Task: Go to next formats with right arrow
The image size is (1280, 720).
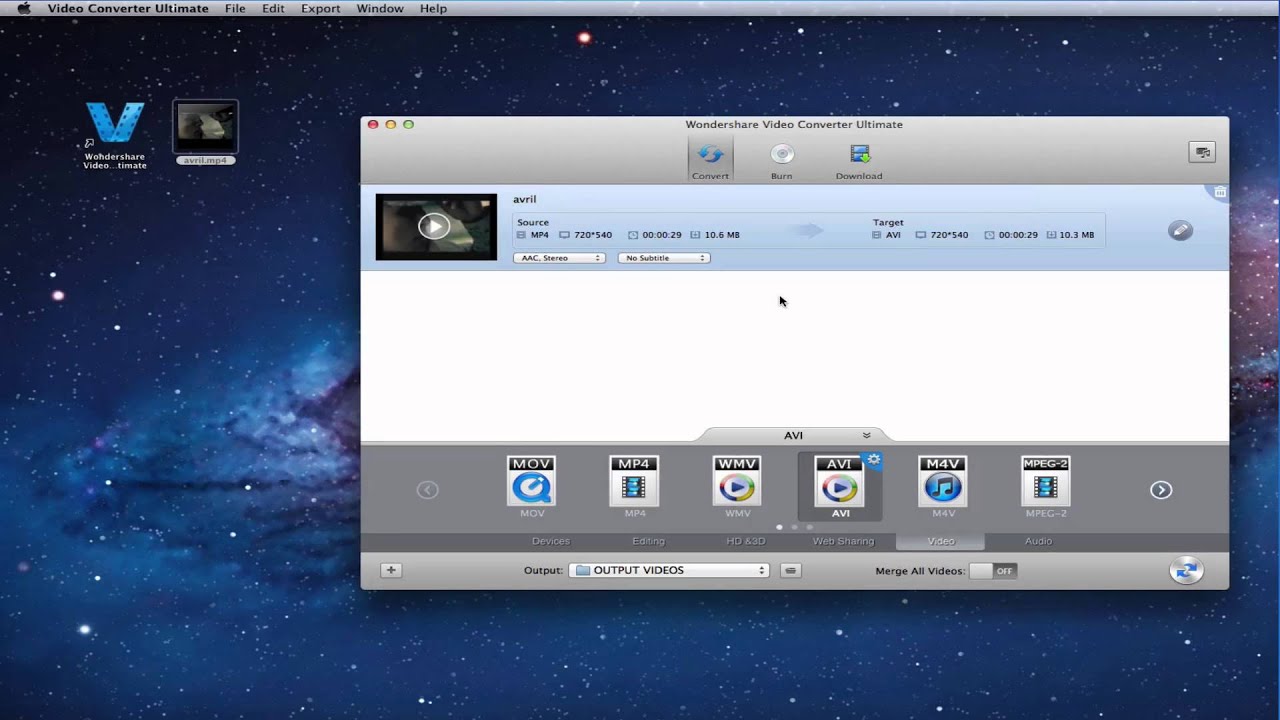Action: pos(1161,490)
